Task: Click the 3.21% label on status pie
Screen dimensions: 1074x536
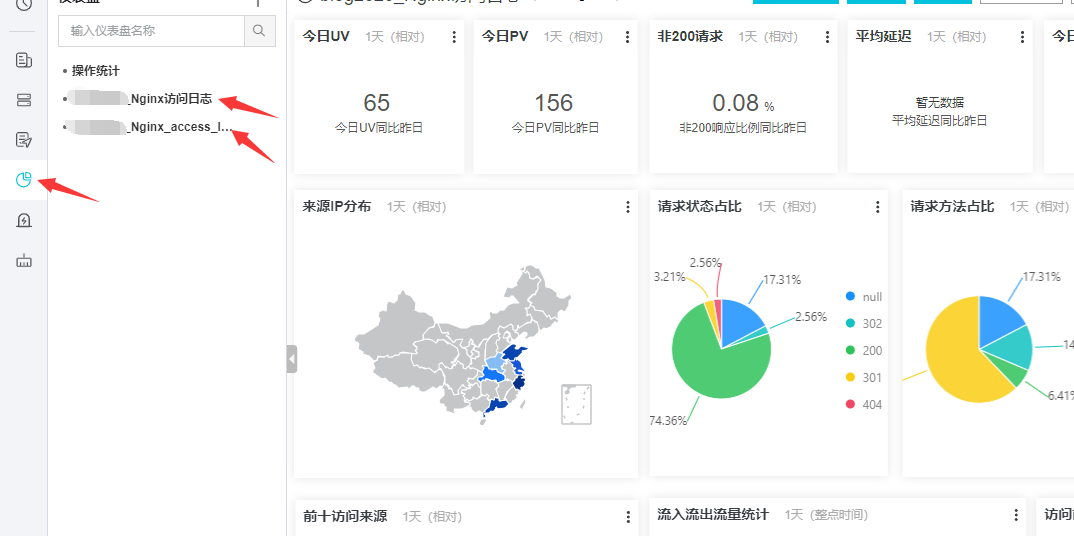Action: click(669, 277)
